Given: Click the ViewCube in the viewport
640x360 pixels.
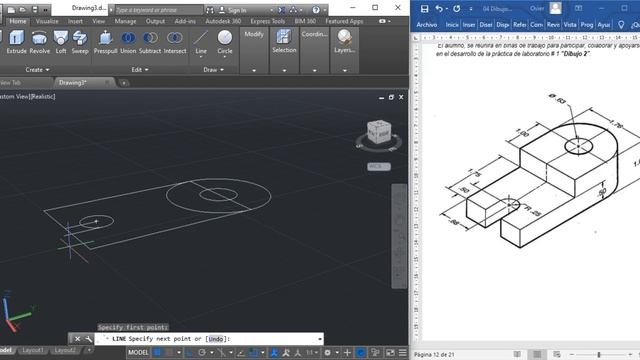Looking at the screenshot, I should (379, 131).
